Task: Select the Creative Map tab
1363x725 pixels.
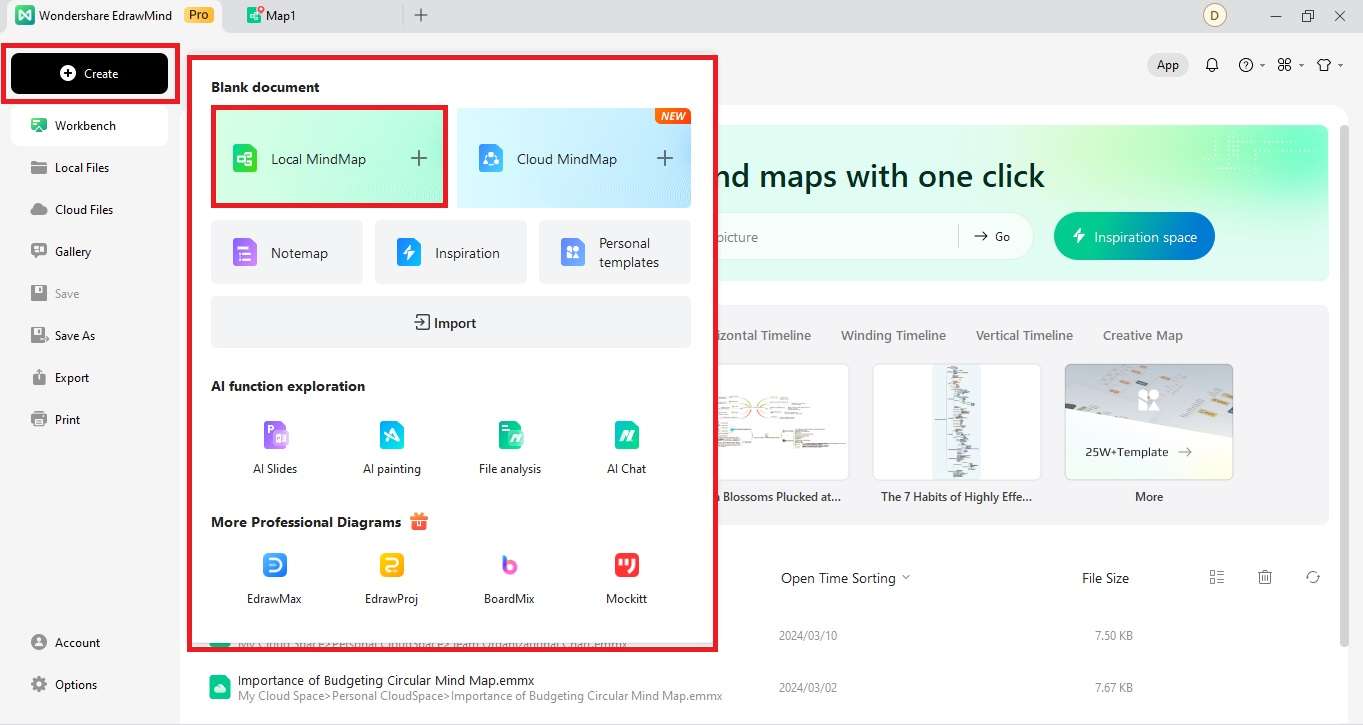Action: 1142,336
